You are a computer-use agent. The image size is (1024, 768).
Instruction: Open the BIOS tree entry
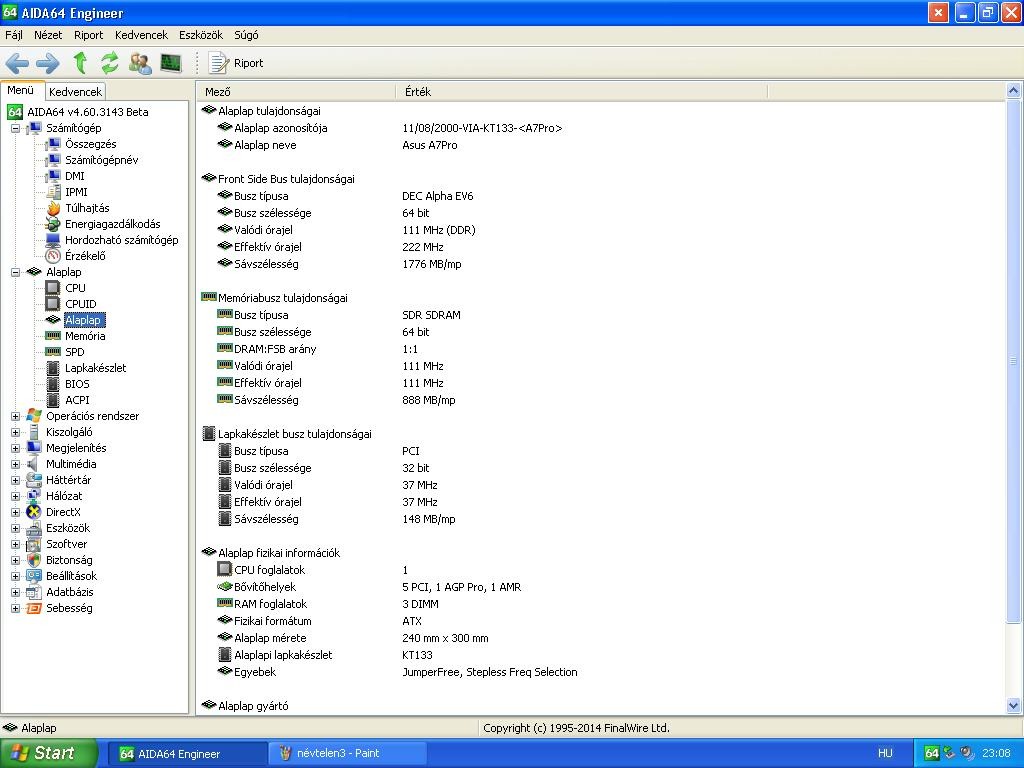click(x=77, y=384)
